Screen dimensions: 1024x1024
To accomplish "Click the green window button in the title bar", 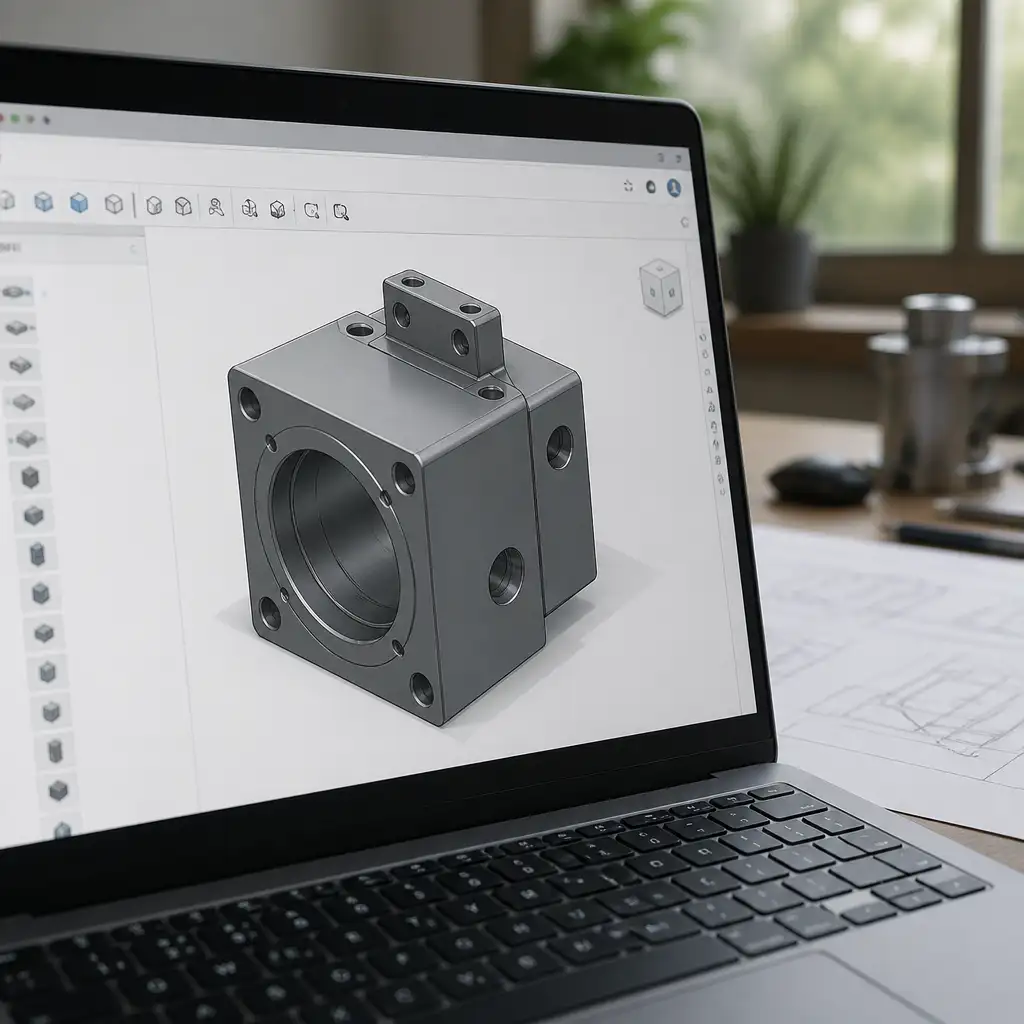I will pyautogui.click(x=14, y=118).
